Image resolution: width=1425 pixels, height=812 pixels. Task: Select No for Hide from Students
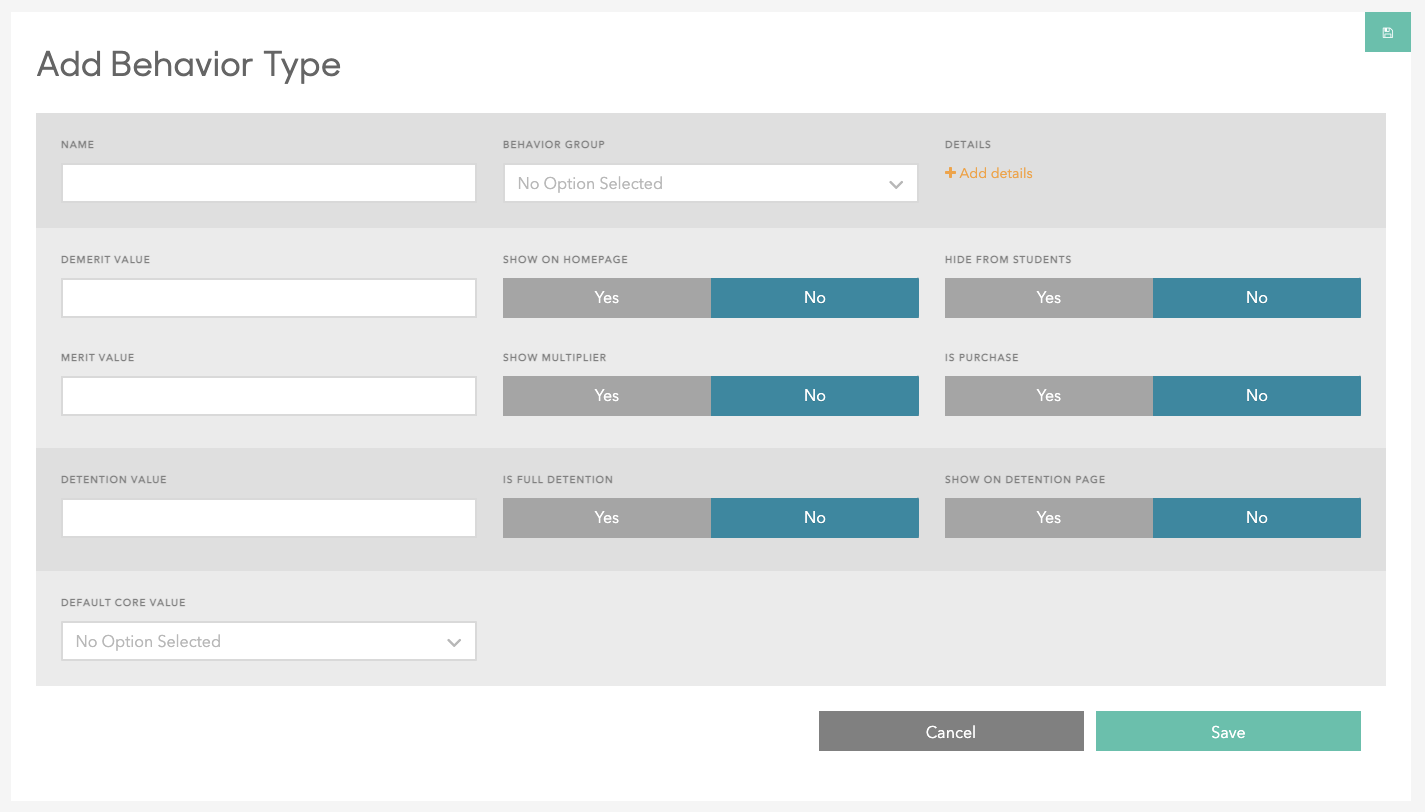[x=1256, y=298]
